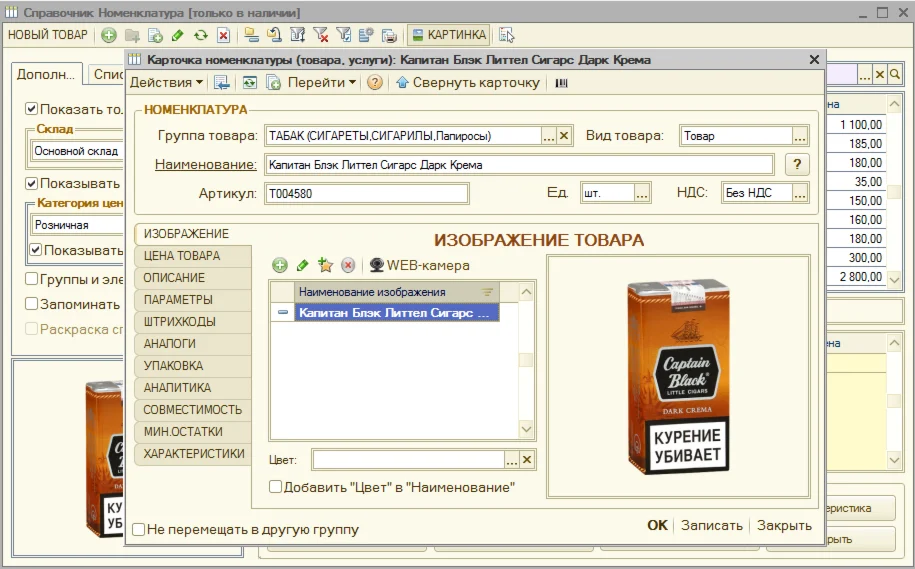The image size is (915, 569).
Task: Click the green add-item icon in main toolbar
Action: (x=109, y=35)
